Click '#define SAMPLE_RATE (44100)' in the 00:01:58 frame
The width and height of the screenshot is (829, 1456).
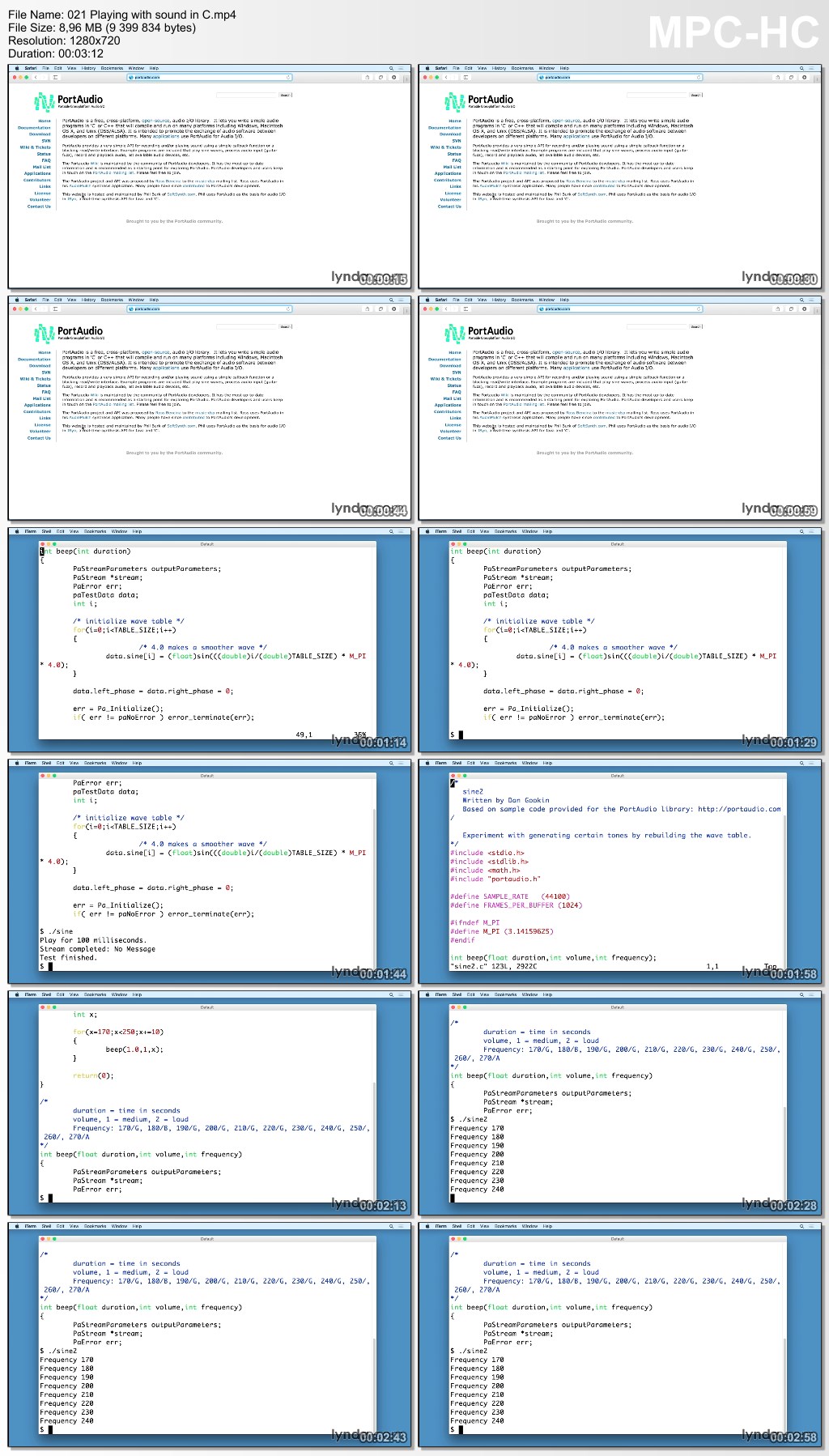pos(510,896)
